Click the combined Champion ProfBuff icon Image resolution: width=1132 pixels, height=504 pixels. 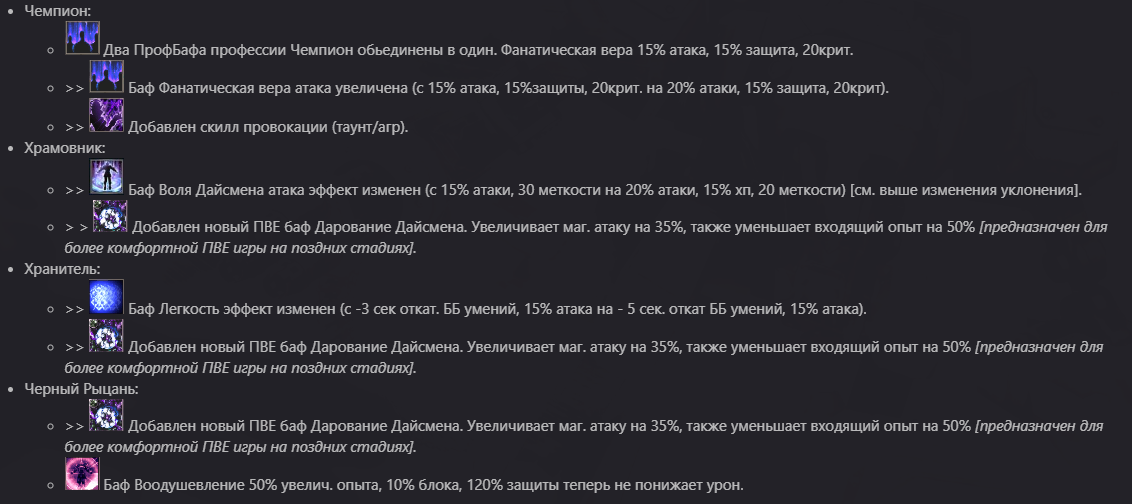point(82,38)
